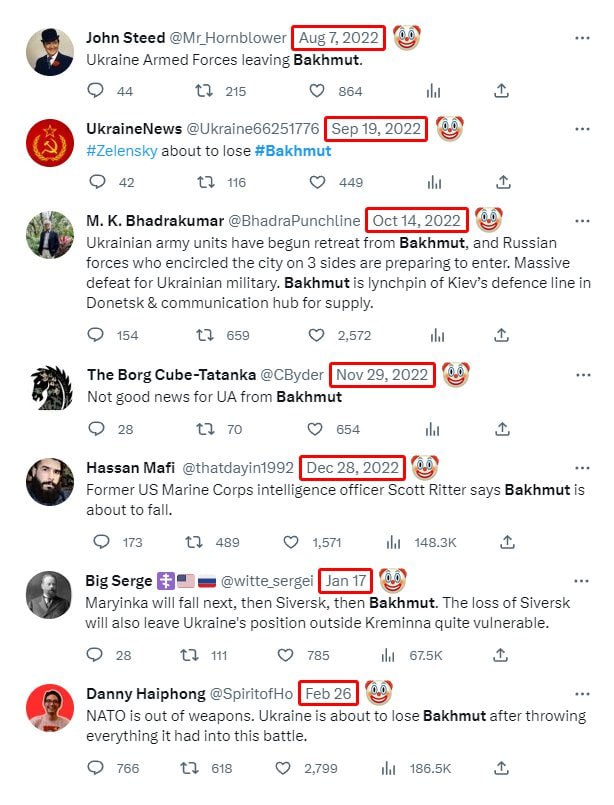The image size is (614, 805).
Task: Share John Steed's tweet
Action: click(x=503, y=91)
